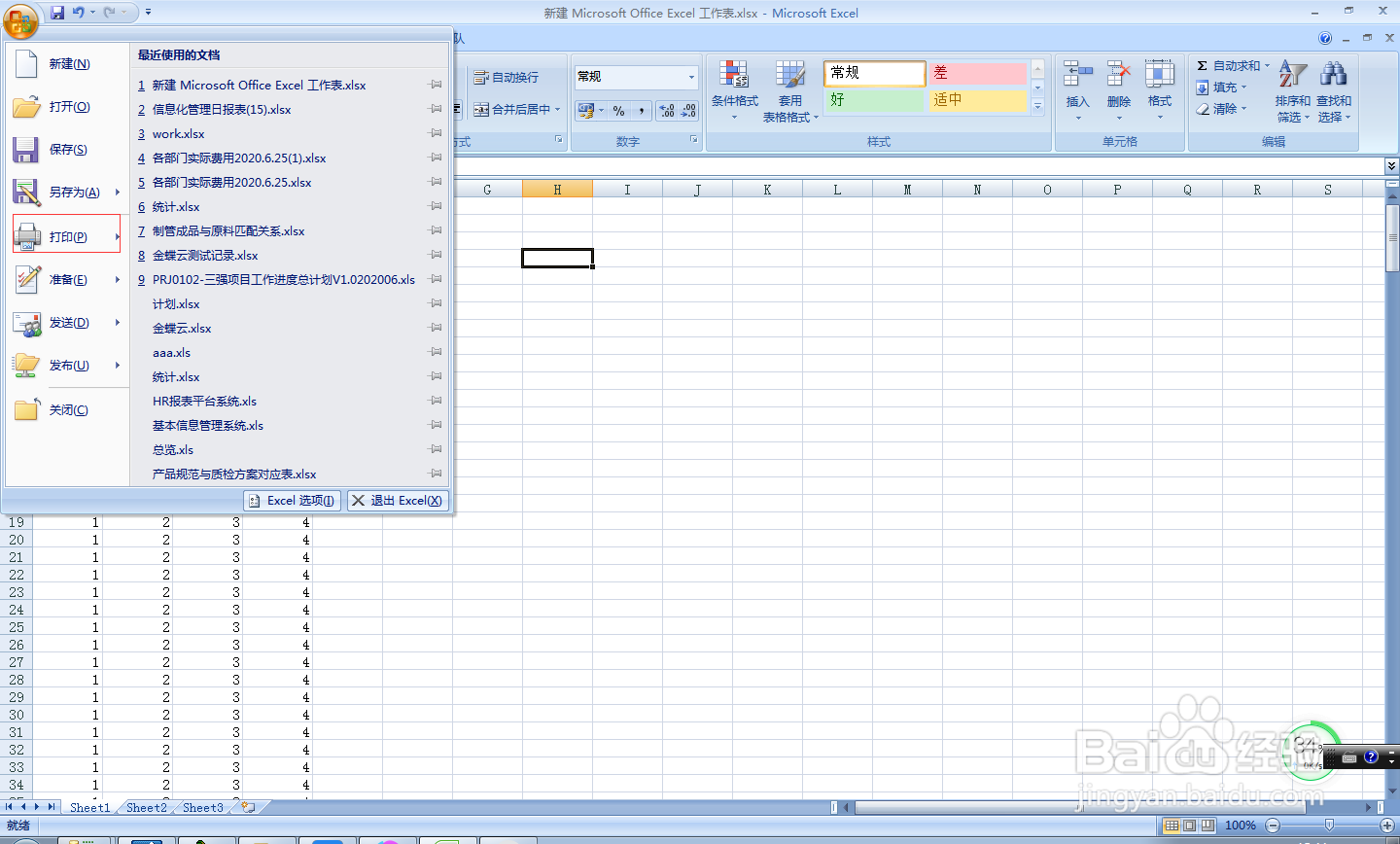Click the 退出 Excel button

[x=398, y=501]
